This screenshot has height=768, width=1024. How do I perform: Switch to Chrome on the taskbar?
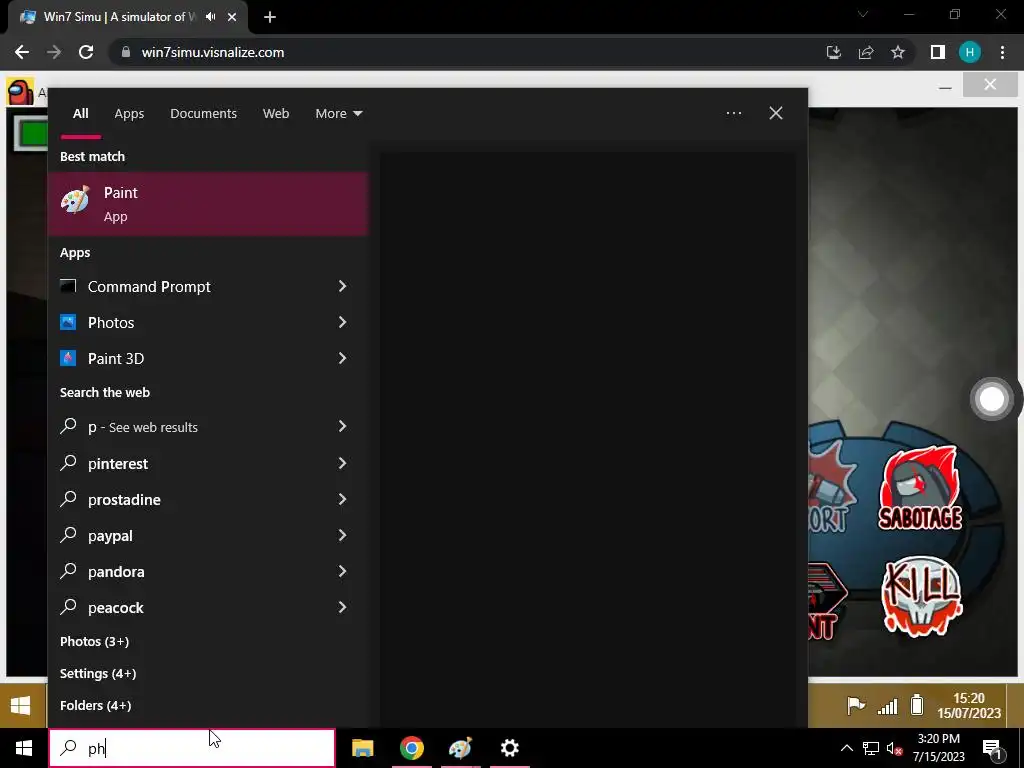tap(411, 748)
